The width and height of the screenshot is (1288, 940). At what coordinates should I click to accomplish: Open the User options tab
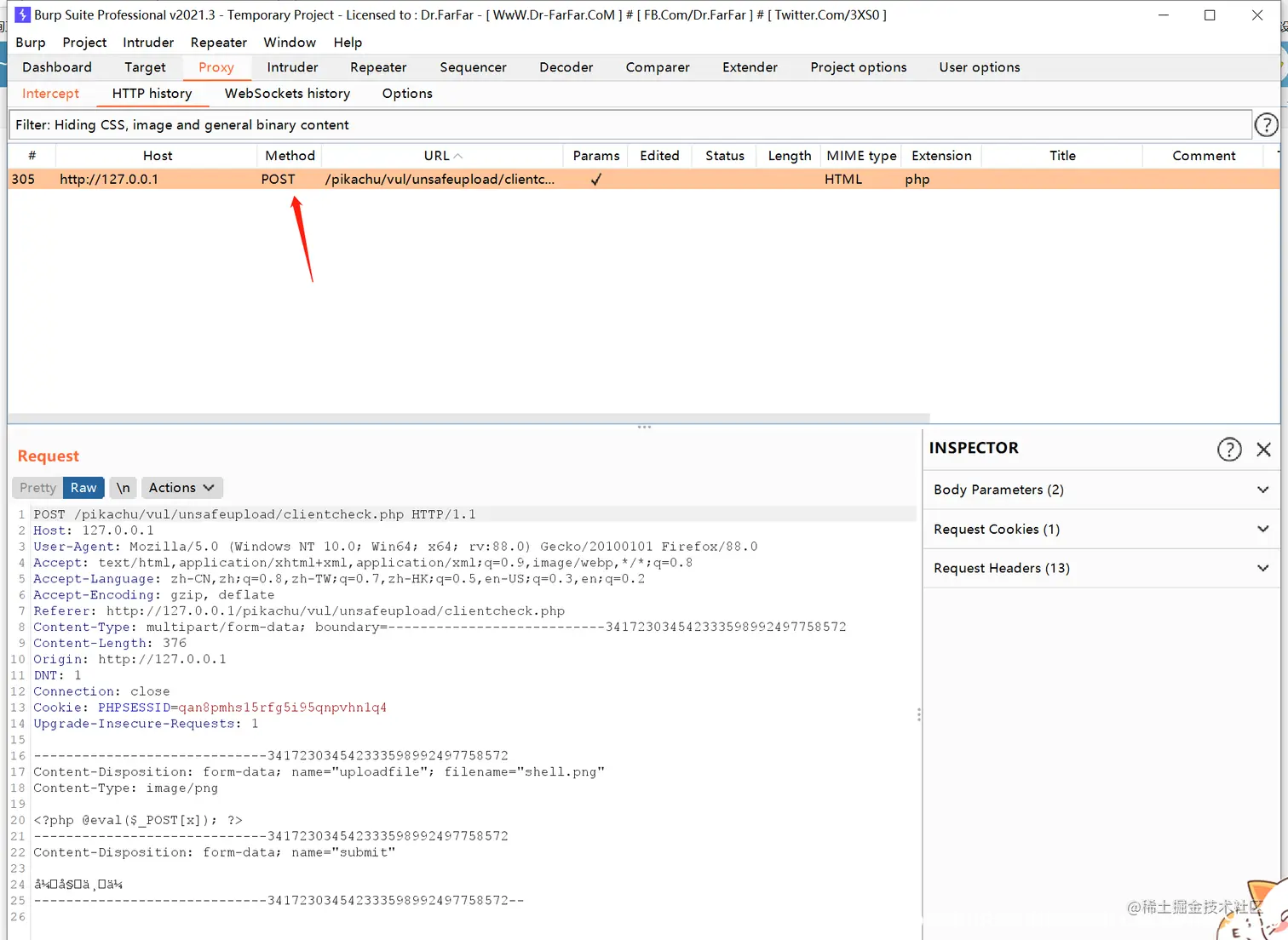coord(980,67)
